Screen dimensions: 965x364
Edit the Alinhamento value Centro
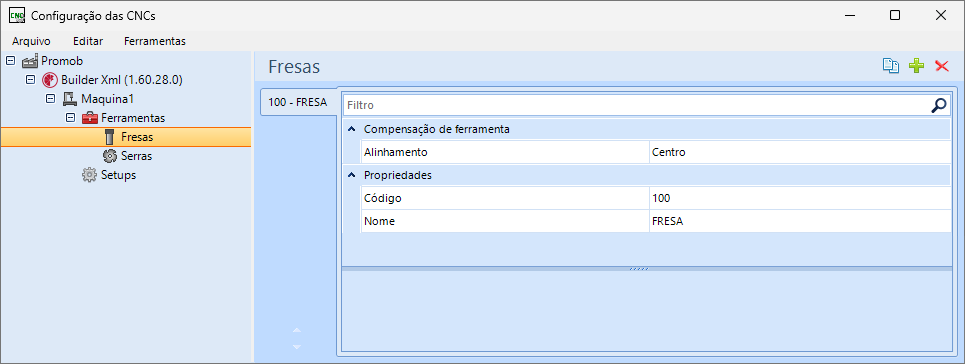point(800,152)
